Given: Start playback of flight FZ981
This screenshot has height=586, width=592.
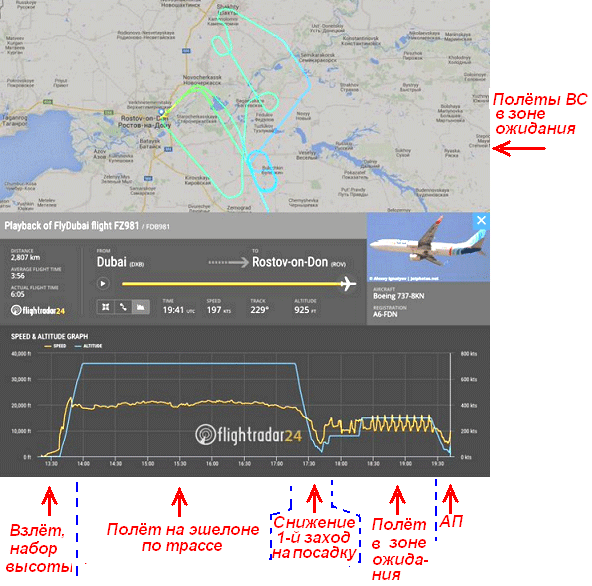Looking at the screenshot, I should pyautogui.click(x=103, y=283).
